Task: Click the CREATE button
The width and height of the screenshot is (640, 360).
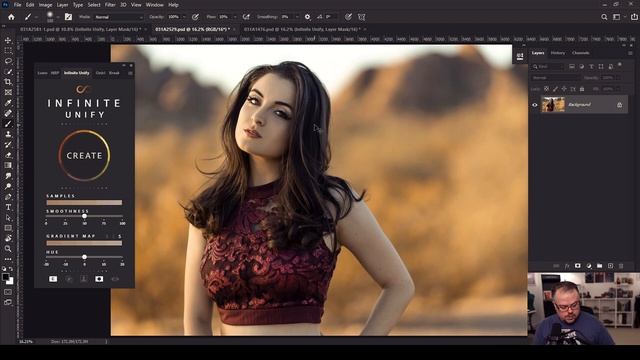Action: click(84, 156)
